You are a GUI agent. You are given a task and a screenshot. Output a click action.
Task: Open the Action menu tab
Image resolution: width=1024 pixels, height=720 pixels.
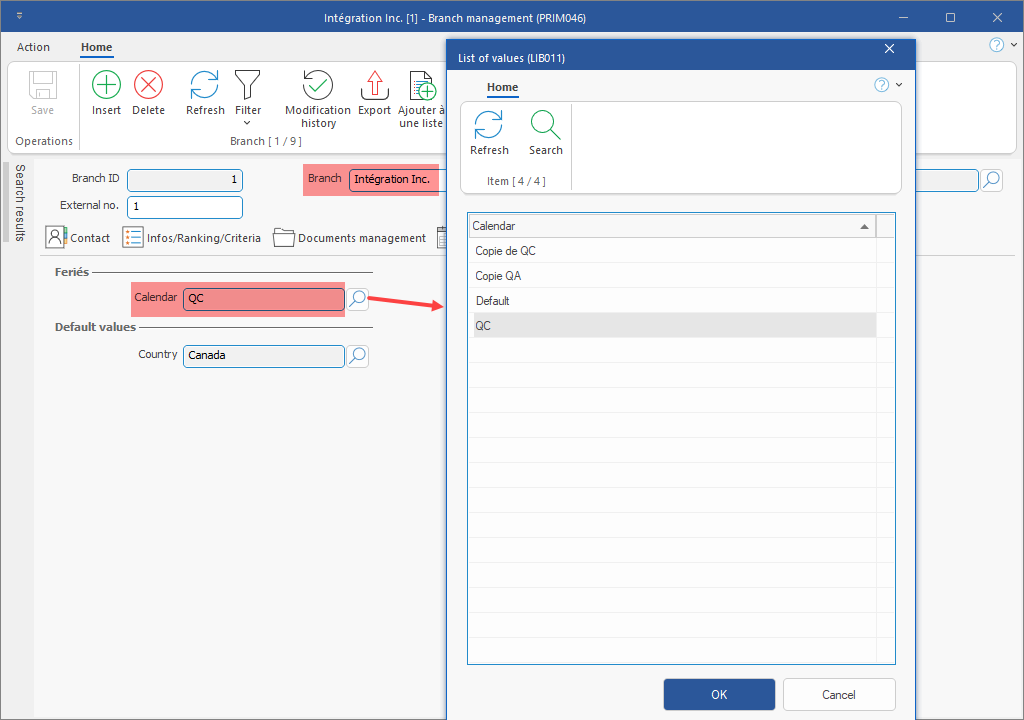pos(33,47)
